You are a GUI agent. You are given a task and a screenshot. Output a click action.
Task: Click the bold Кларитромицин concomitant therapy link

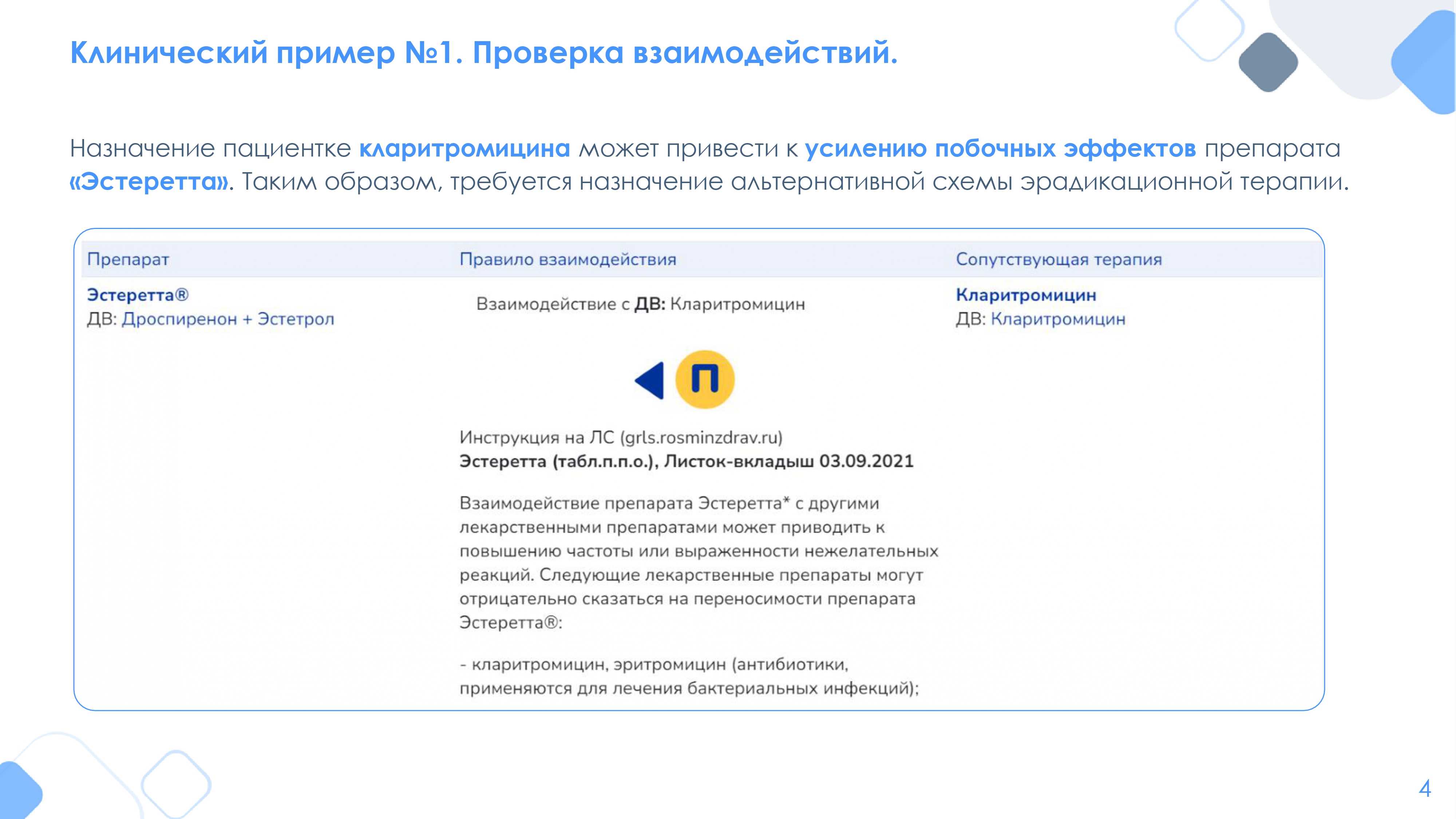pyautogui.click(x=1026, y=295)
